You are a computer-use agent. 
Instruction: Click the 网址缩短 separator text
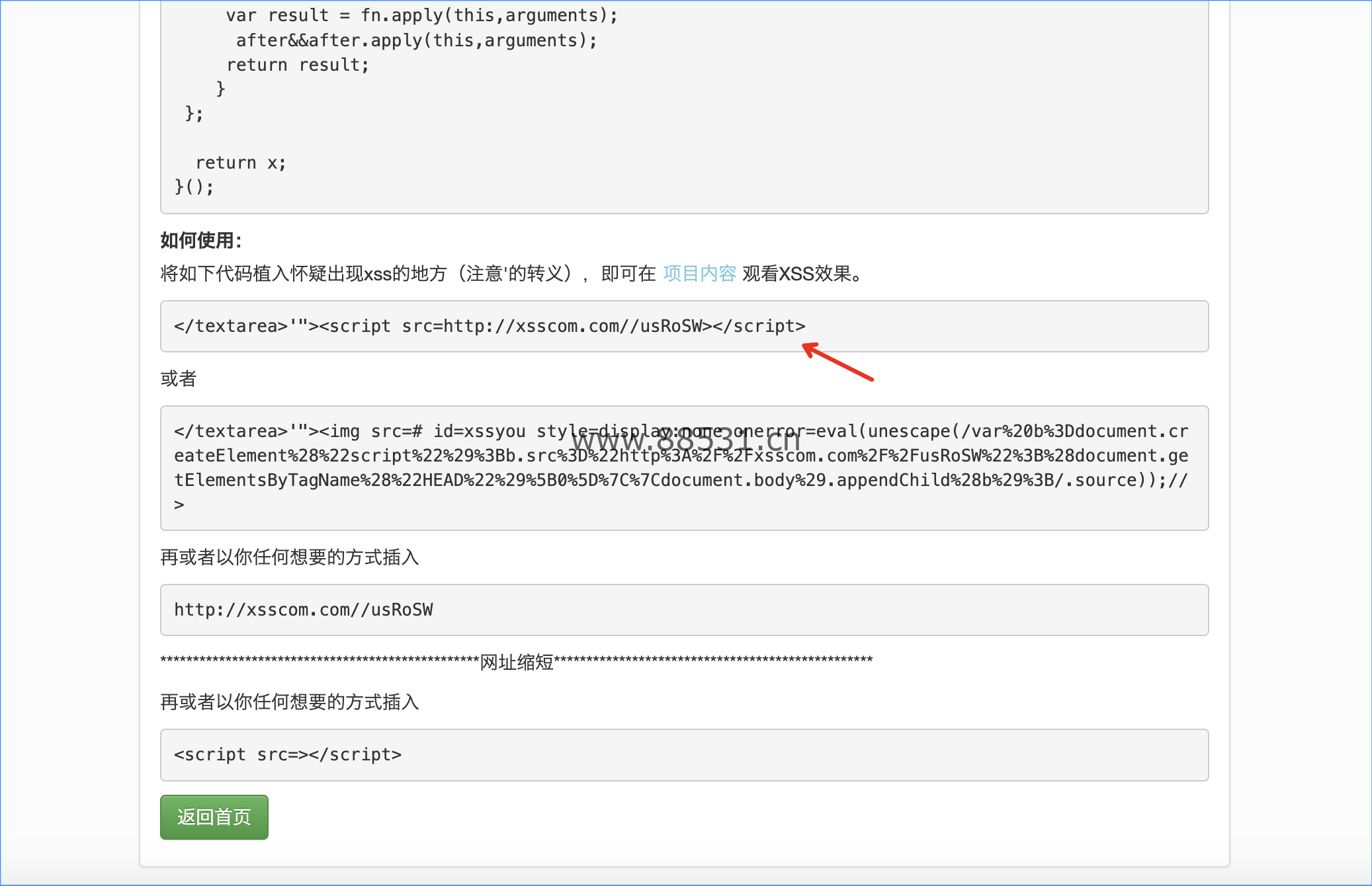(517, 662)
